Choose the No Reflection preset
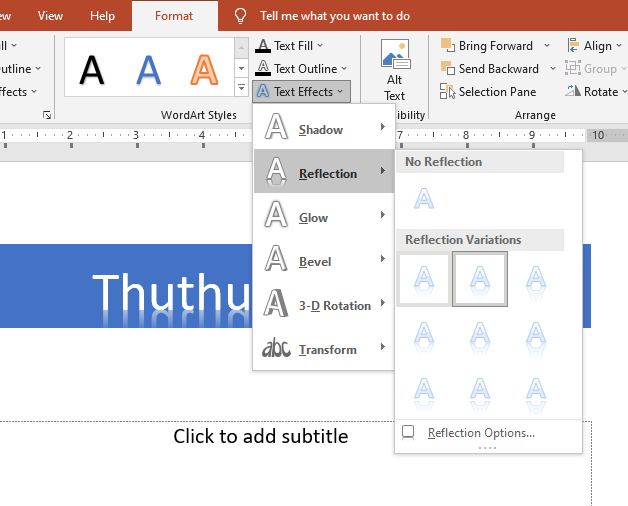 point(424,199)
